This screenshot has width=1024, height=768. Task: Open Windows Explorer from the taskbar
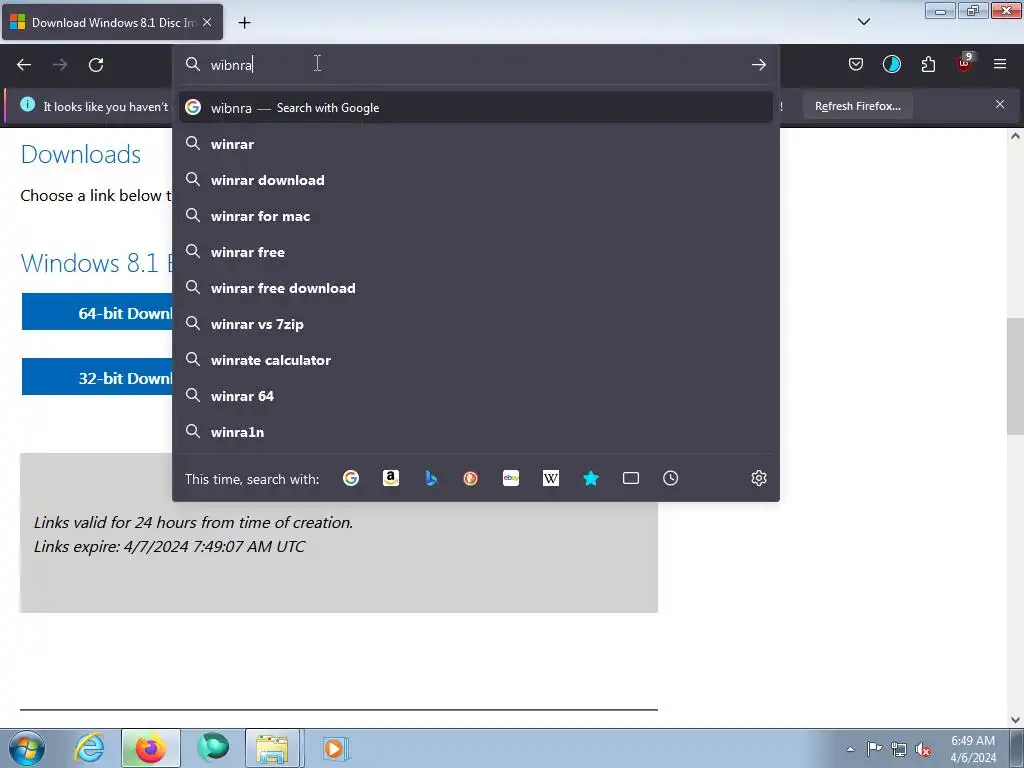272,748
